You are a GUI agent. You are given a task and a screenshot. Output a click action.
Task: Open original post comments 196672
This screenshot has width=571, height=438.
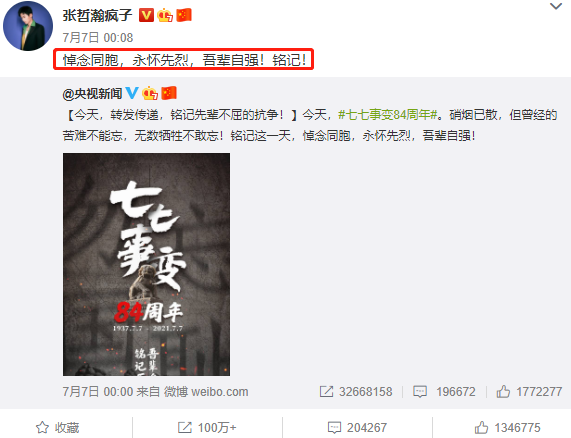coord(444,392)
